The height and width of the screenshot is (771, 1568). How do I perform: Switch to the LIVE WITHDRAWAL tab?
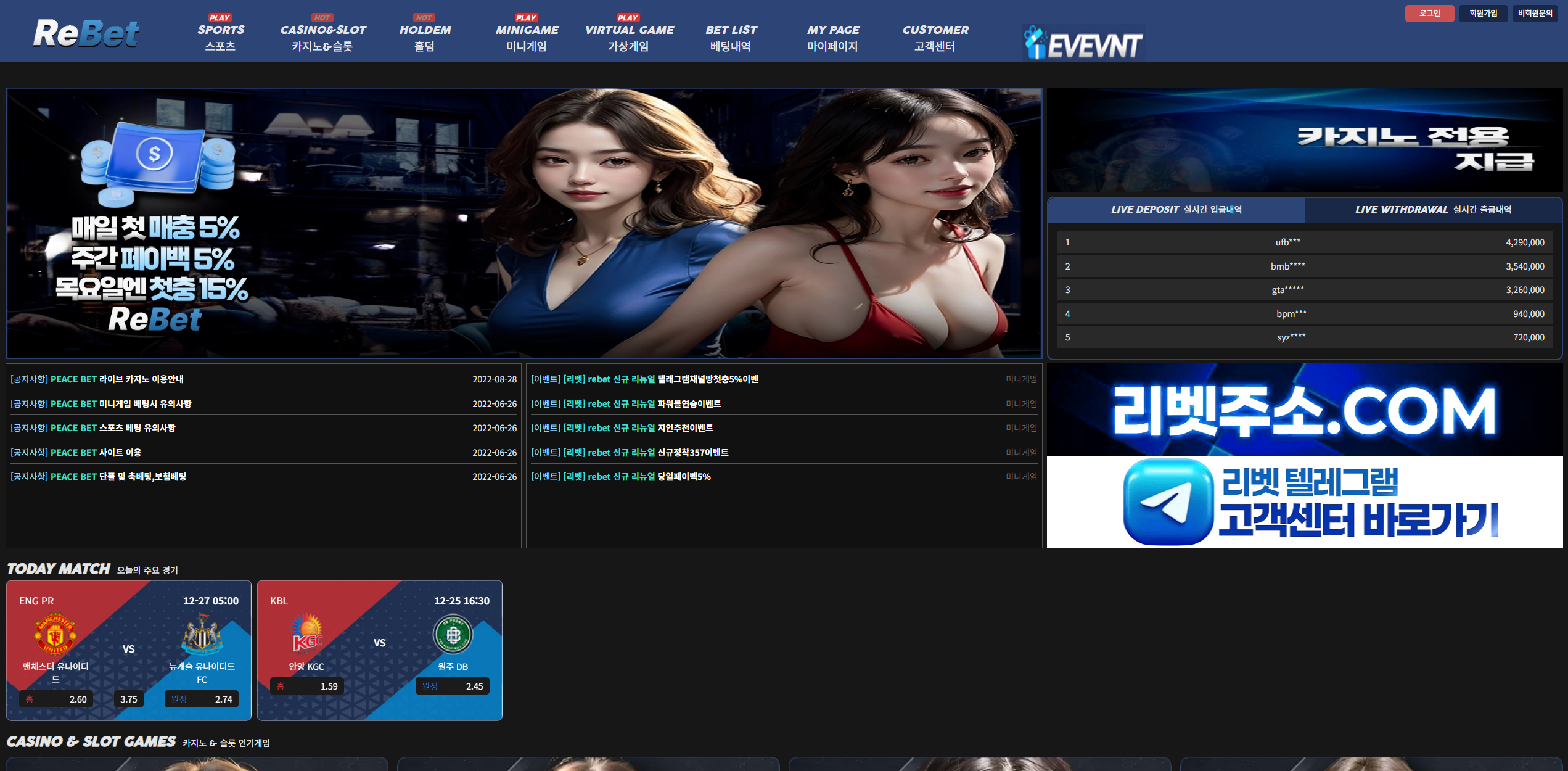[x=1432, y=210]
